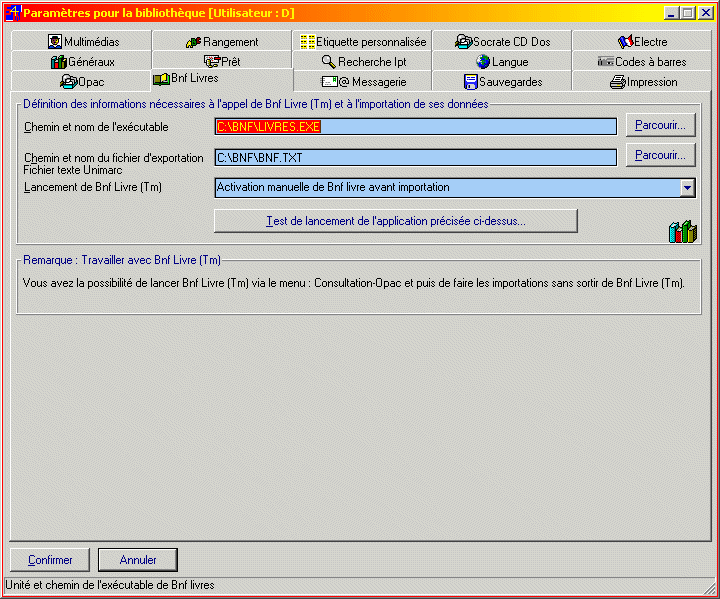The image size is (720, 599).
Task: Open the Langue tab
Action: coord(502,62)
